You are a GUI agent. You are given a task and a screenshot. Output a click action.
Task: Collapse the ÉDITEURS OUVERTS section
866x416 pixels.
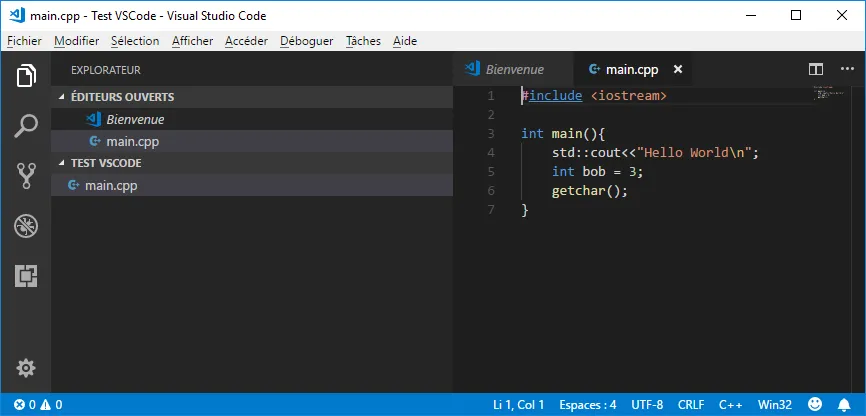pos(61,97)
